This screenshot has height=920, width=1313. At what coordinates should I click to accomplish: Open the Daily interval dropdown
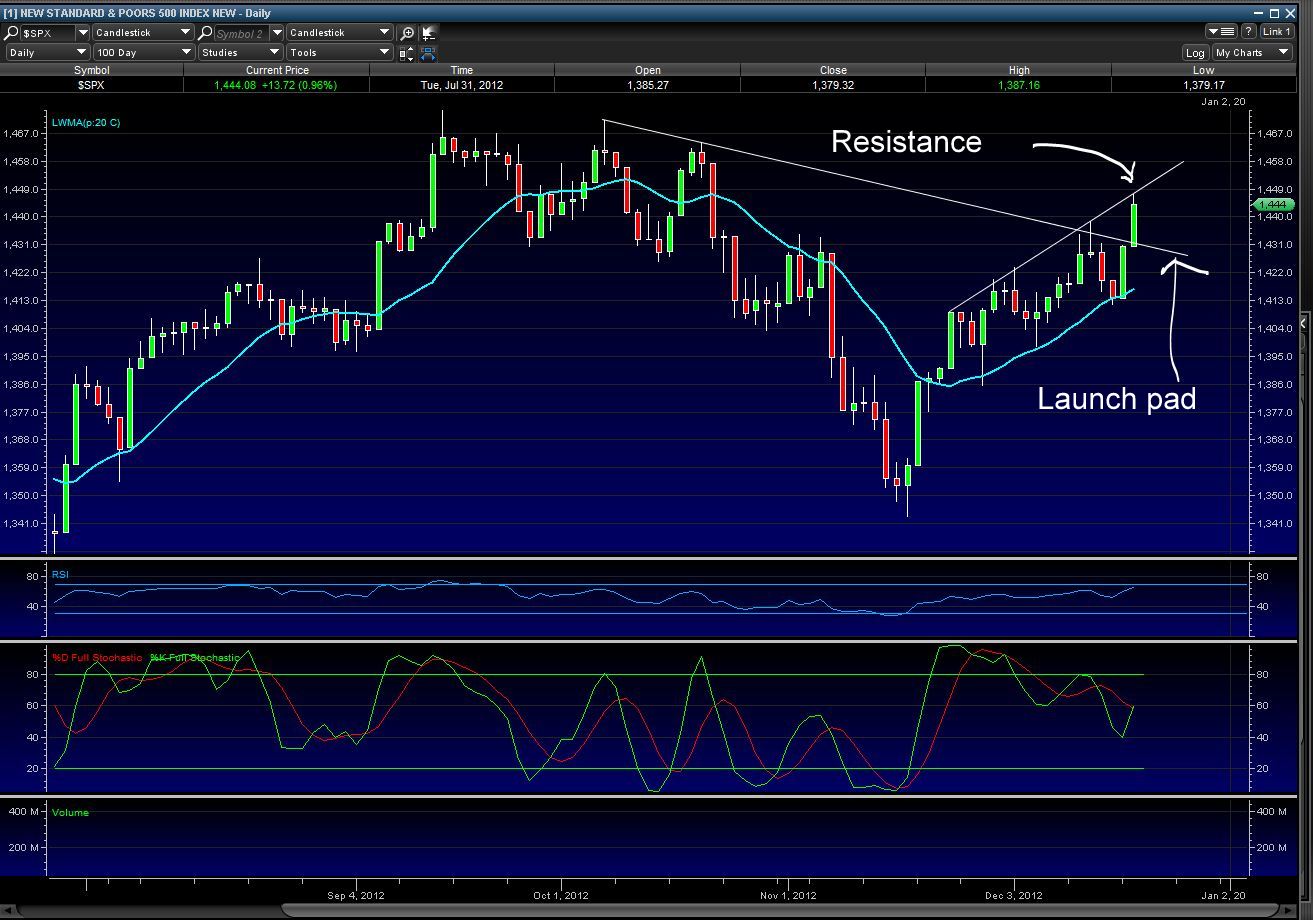[x=47, y=53]
